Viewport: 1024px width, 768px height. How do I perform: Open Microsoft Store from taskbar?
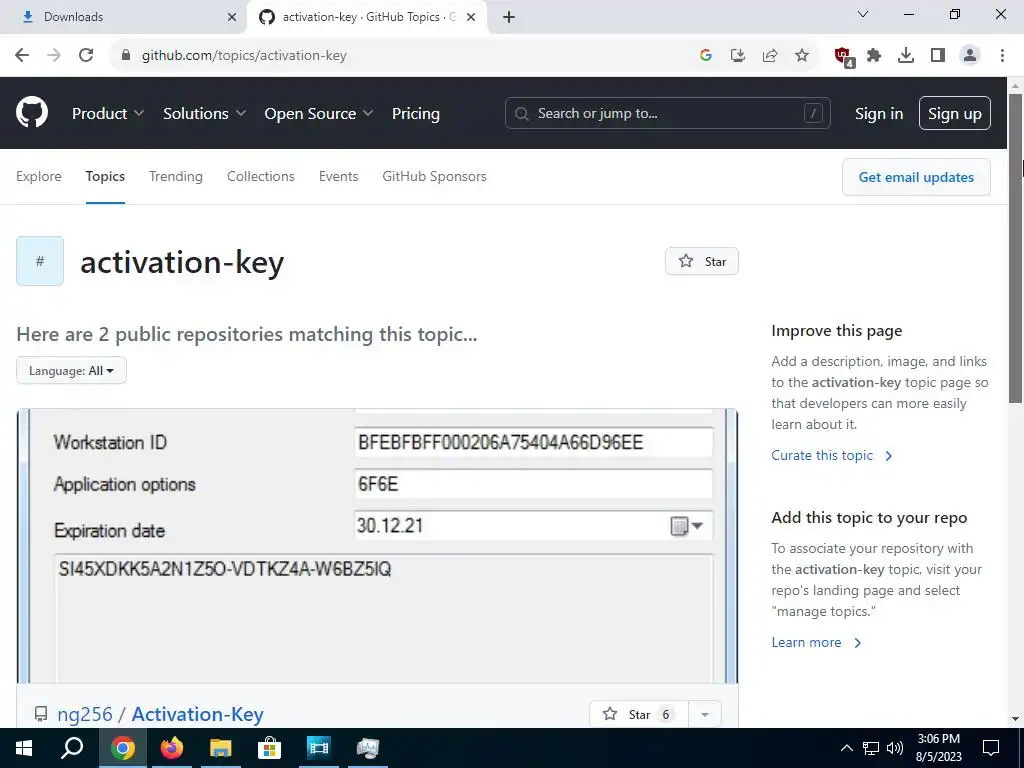[x=269, y=748]
